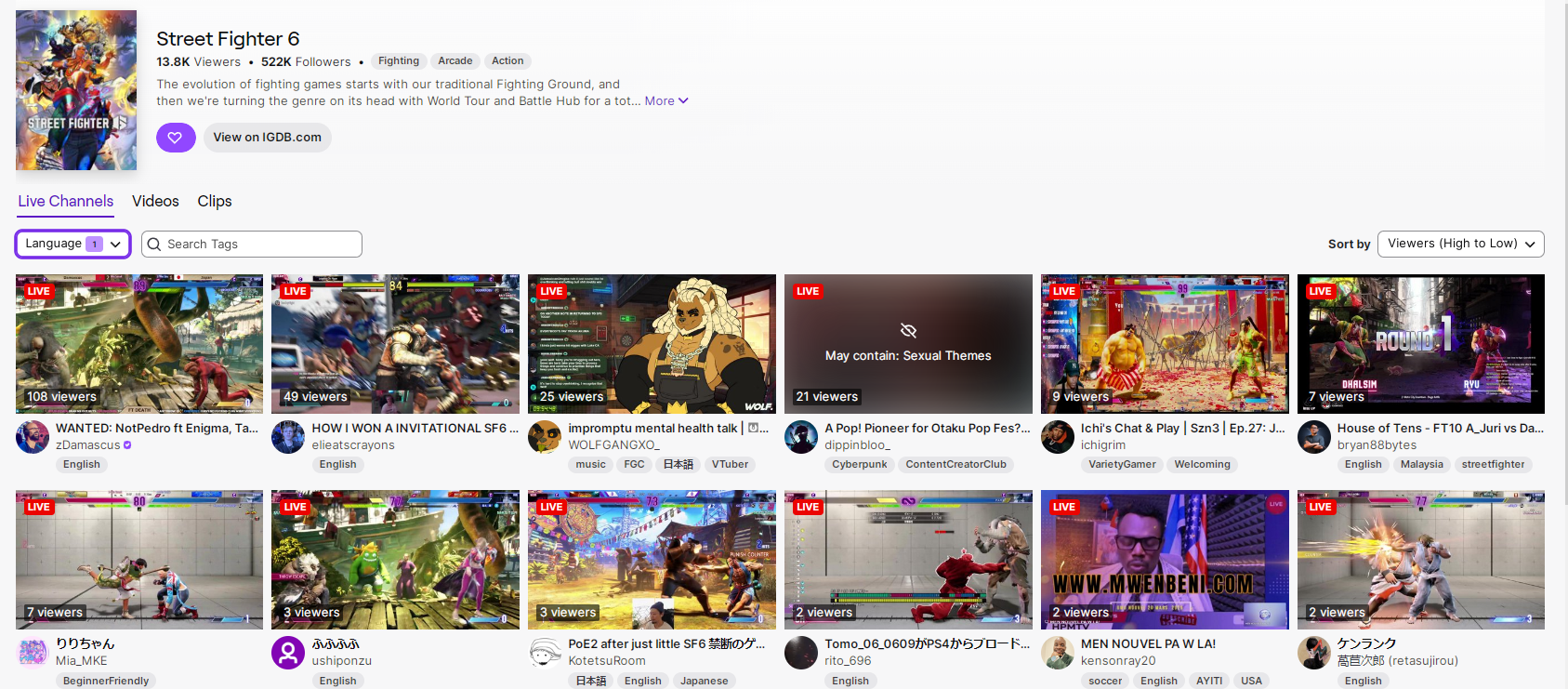Go to ichigrim channel name link

click(1103, 445)
